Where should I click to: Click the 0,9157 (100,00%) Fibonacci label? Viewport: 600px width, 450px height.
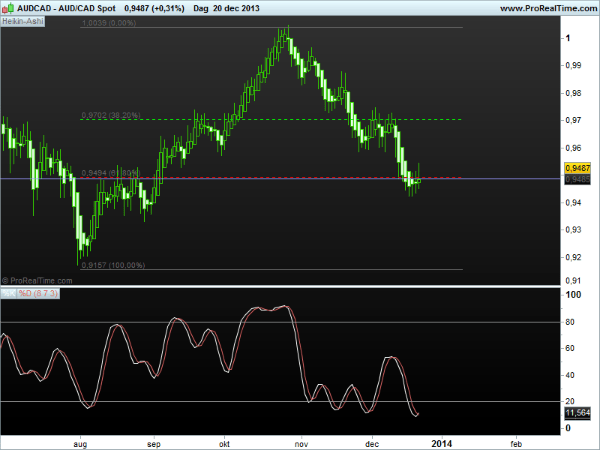(114, 265)
